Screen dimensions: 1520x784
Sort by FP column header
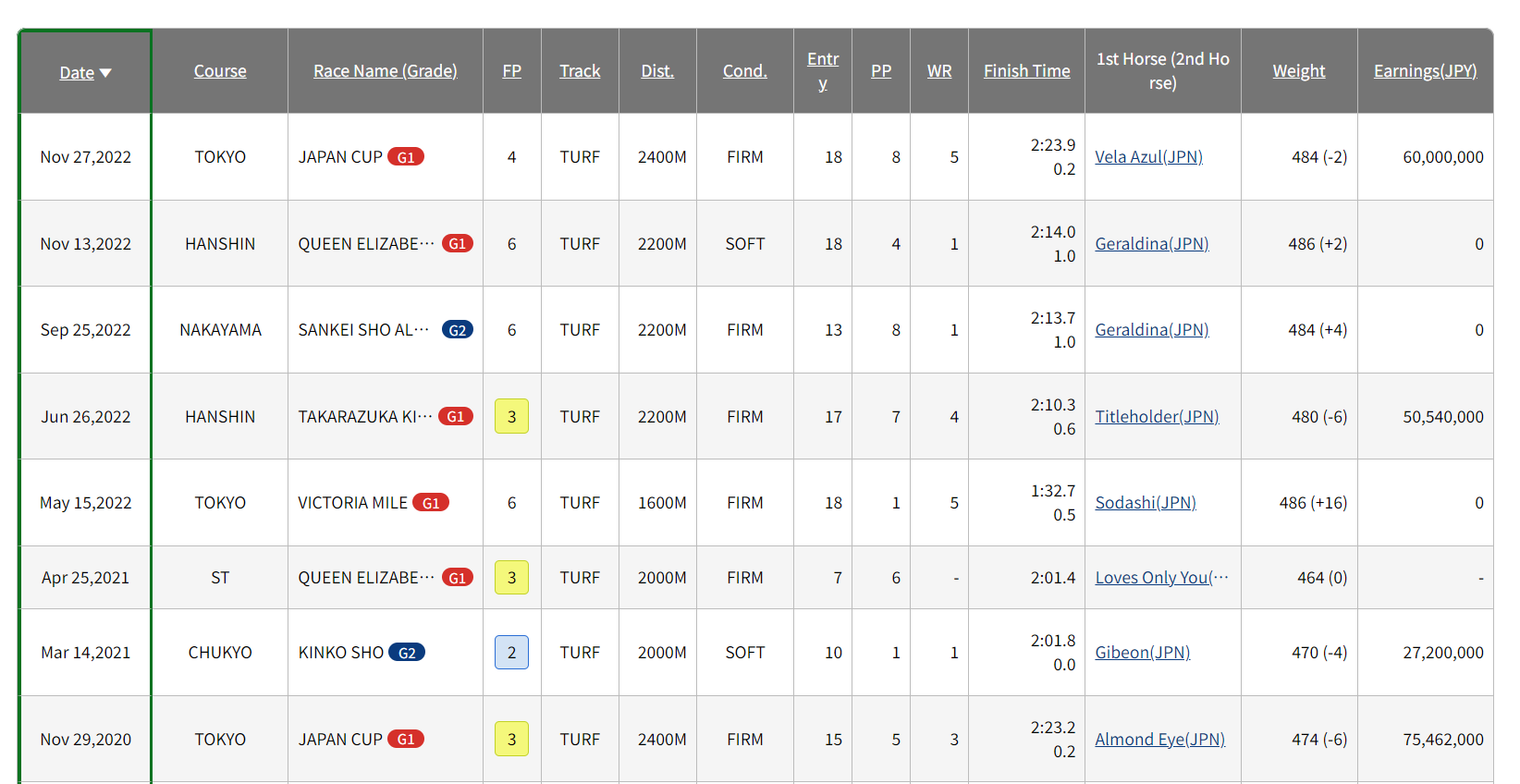tap(512, 71)
